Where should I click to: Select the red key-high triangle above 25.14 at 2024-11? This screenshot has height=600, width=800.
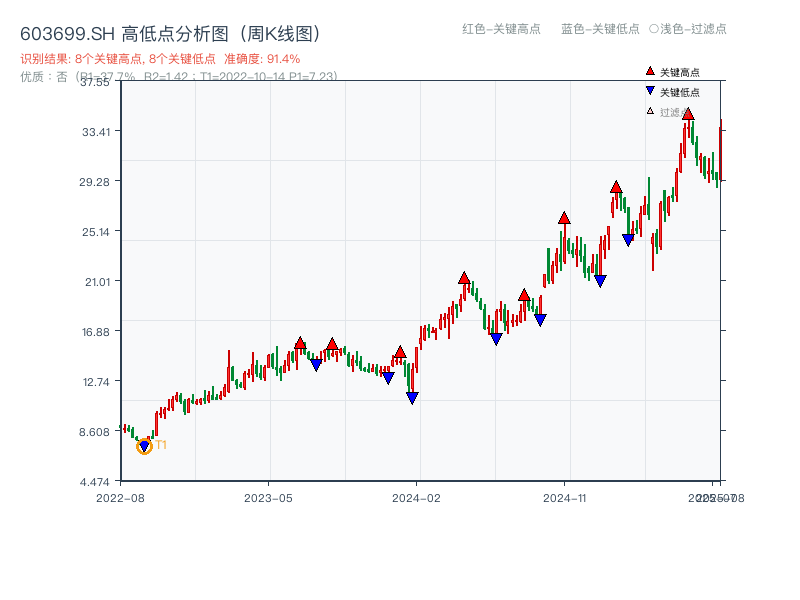[x=564, y=218]
